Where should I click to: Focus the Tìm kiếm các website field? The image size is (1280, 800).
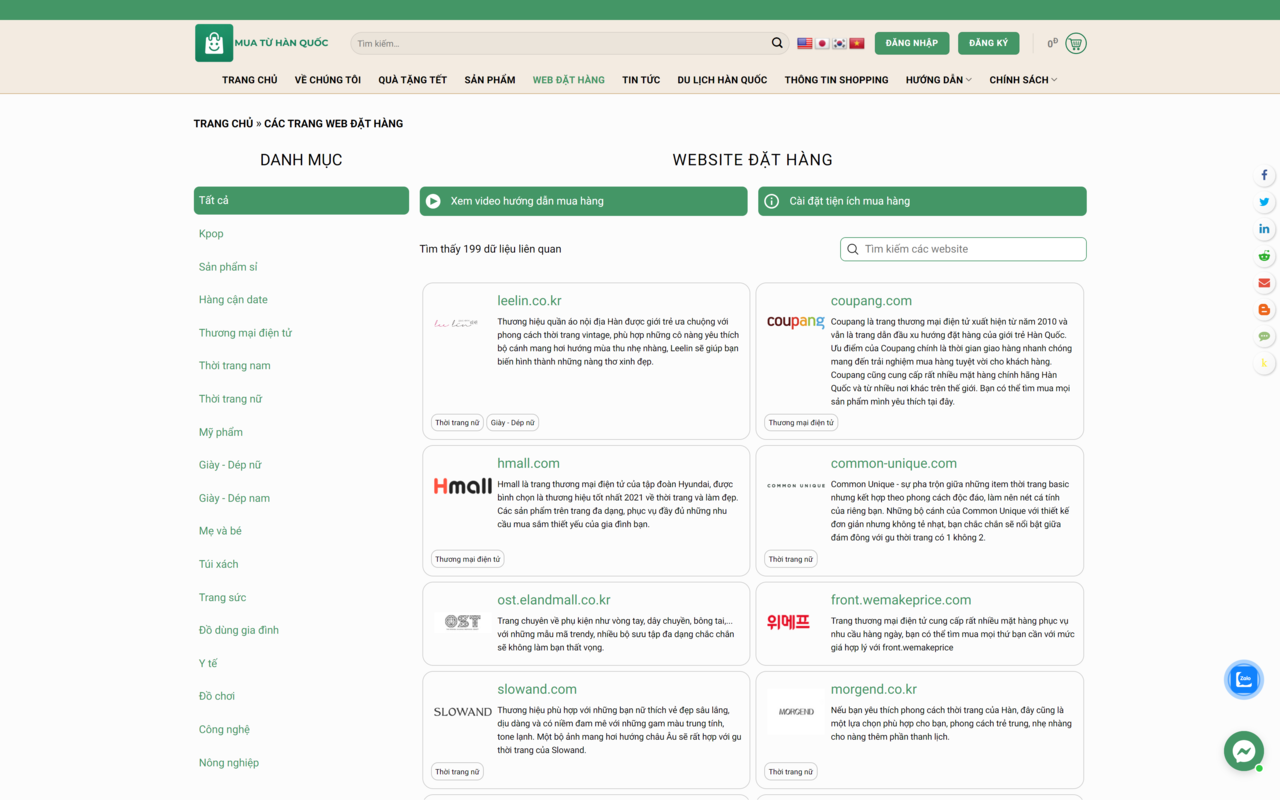coord(963,249)
